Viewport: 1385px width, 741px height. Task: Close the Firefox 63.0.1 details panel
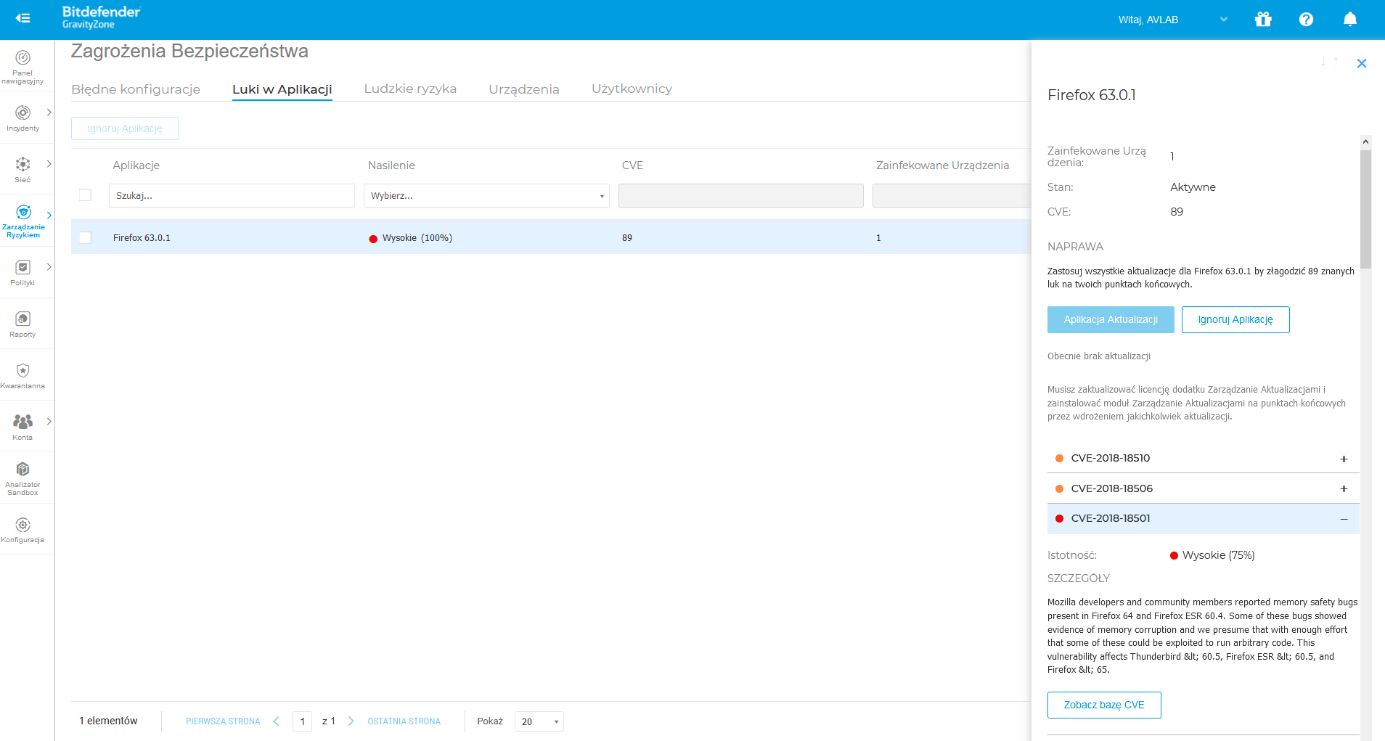point(1361,64)
